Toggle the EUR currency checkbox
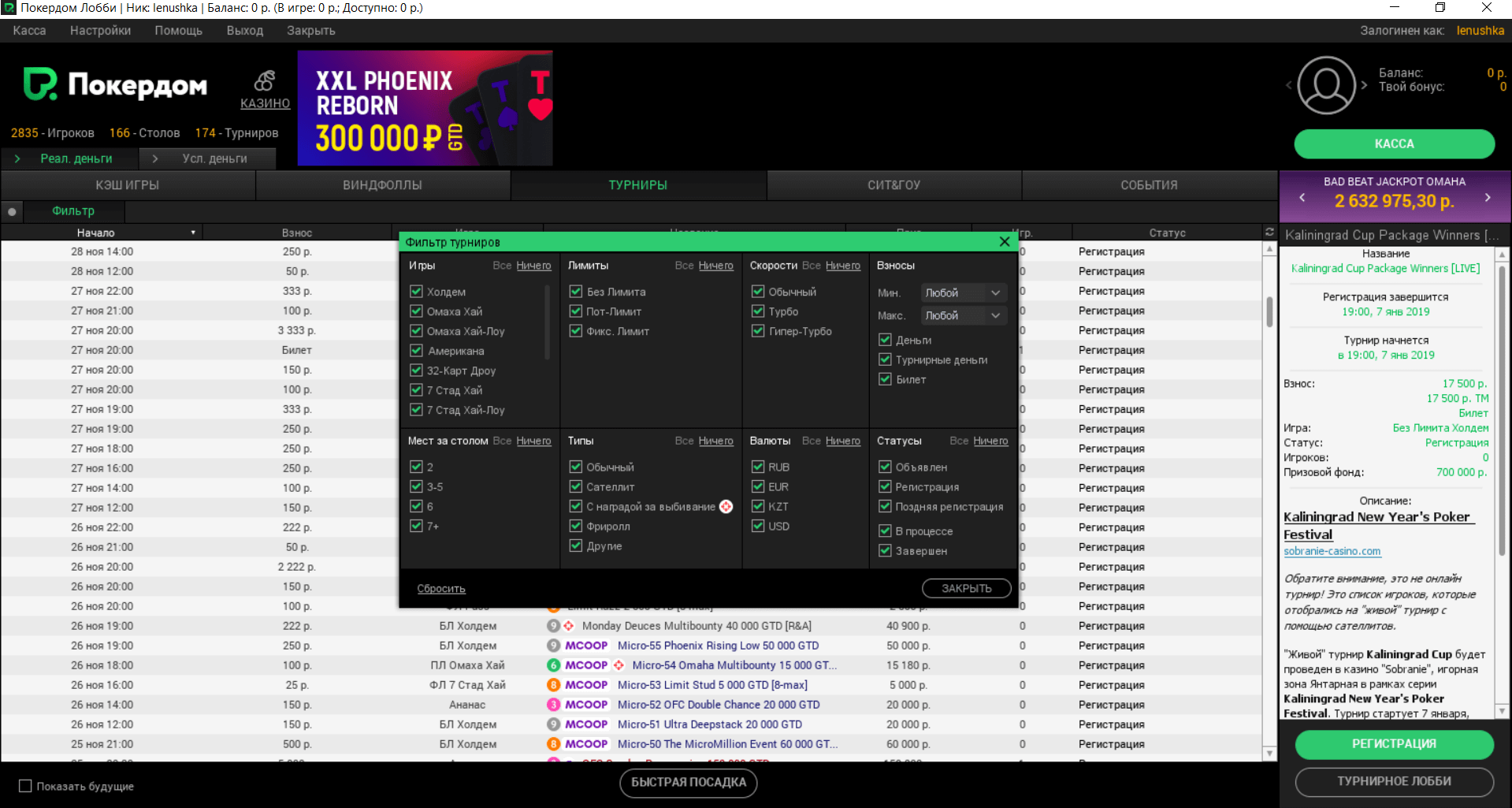Viewport: 1512px width, 808px height. [758, 487]
